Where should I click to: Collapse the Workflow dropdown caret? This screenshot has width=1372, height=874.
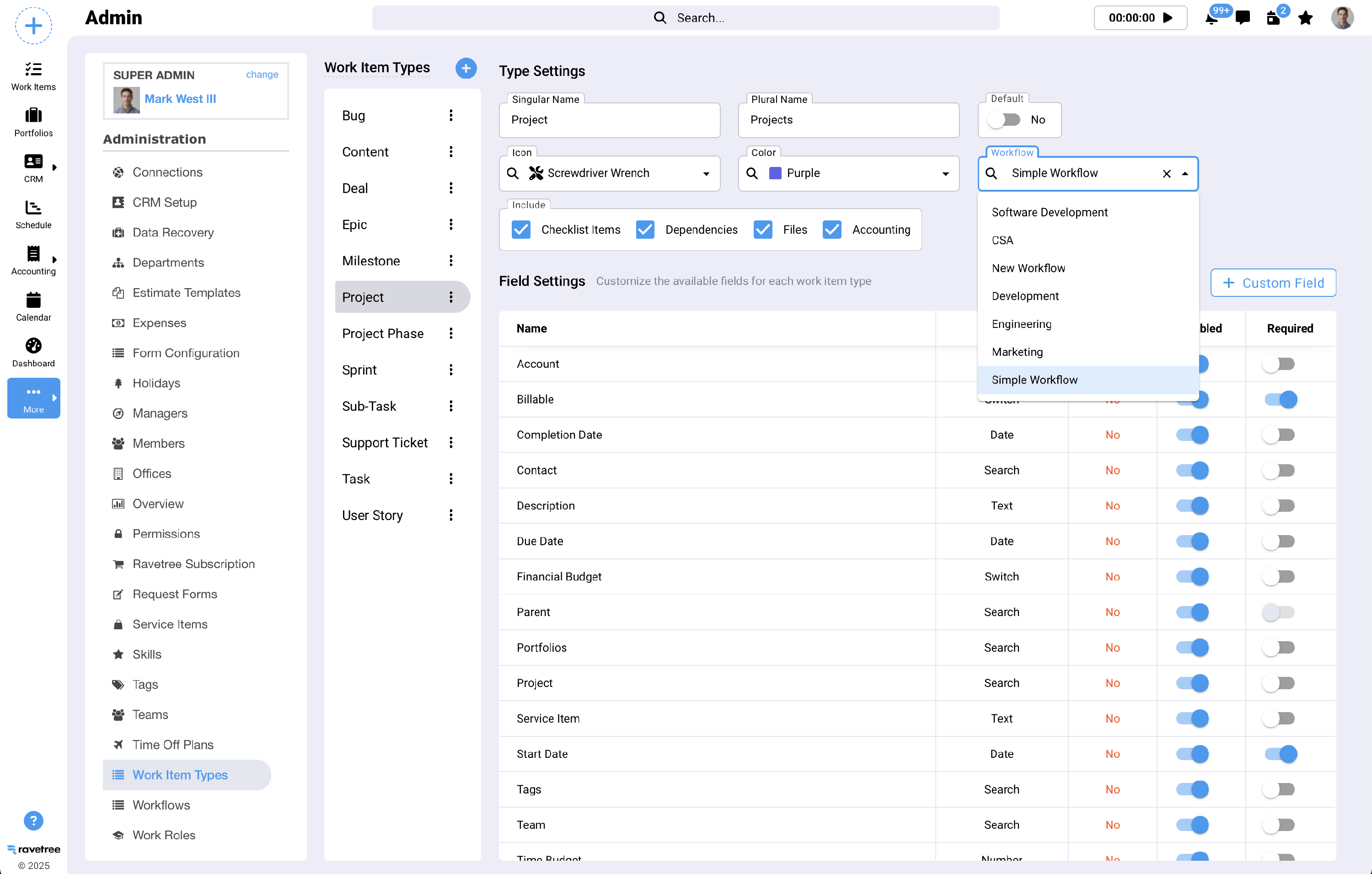pos(1185,174)
